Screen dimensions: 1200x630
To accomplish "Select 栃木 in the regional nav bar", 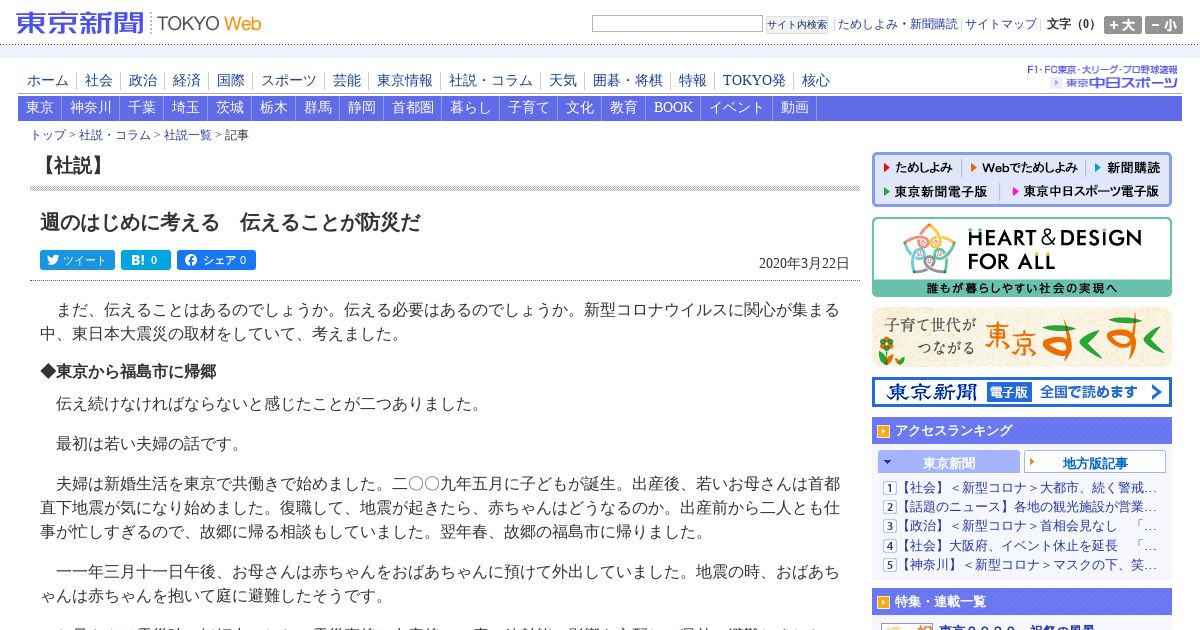I will (274, 108).
